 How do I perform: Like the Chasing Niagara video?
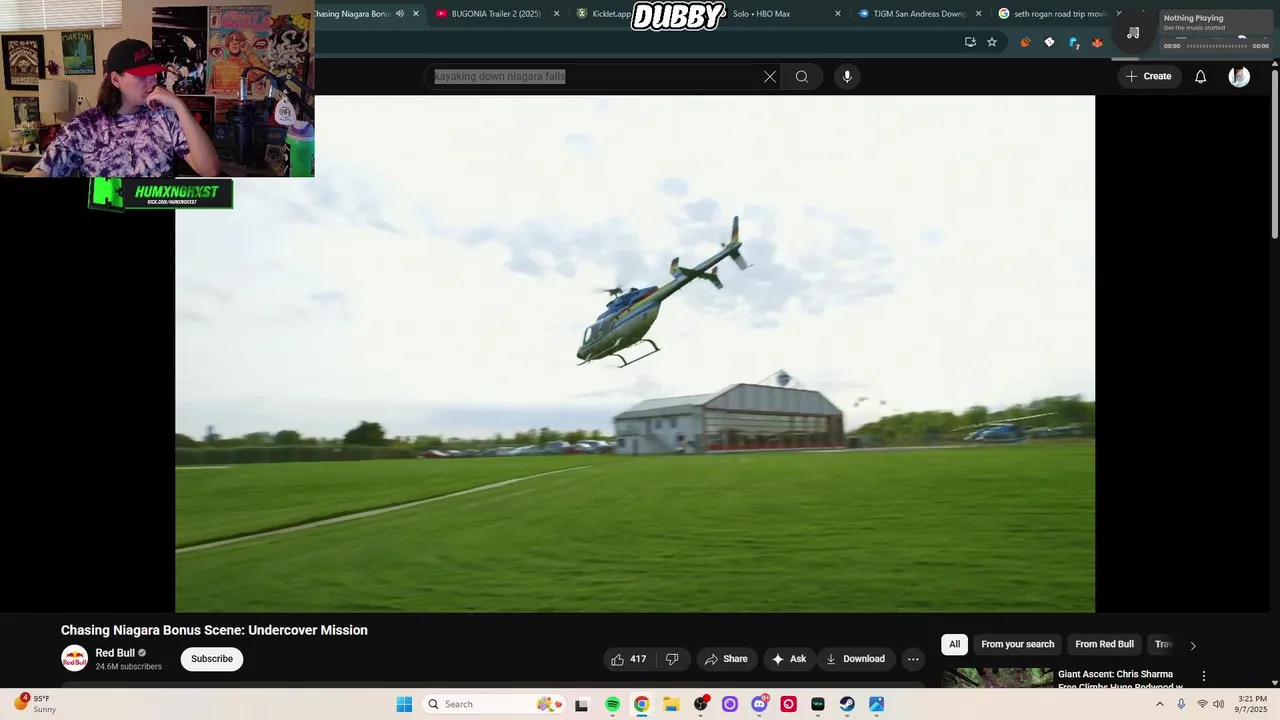(x=628, y=659)
